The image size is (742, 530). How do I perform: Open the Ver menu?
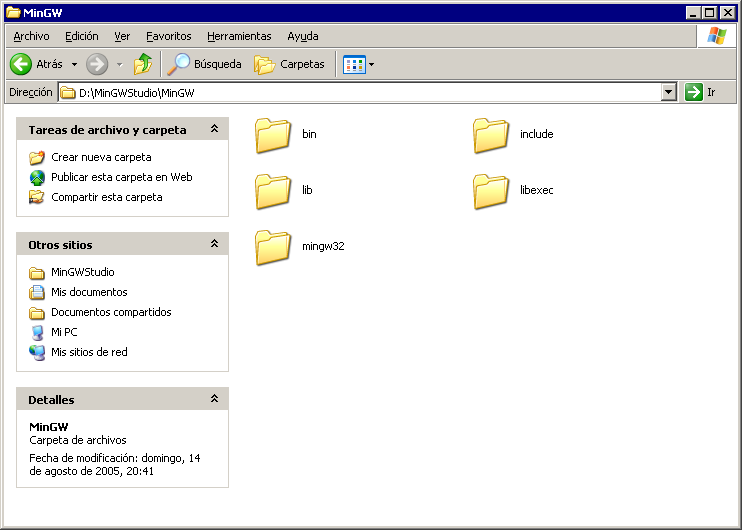(x=122, y=36)
